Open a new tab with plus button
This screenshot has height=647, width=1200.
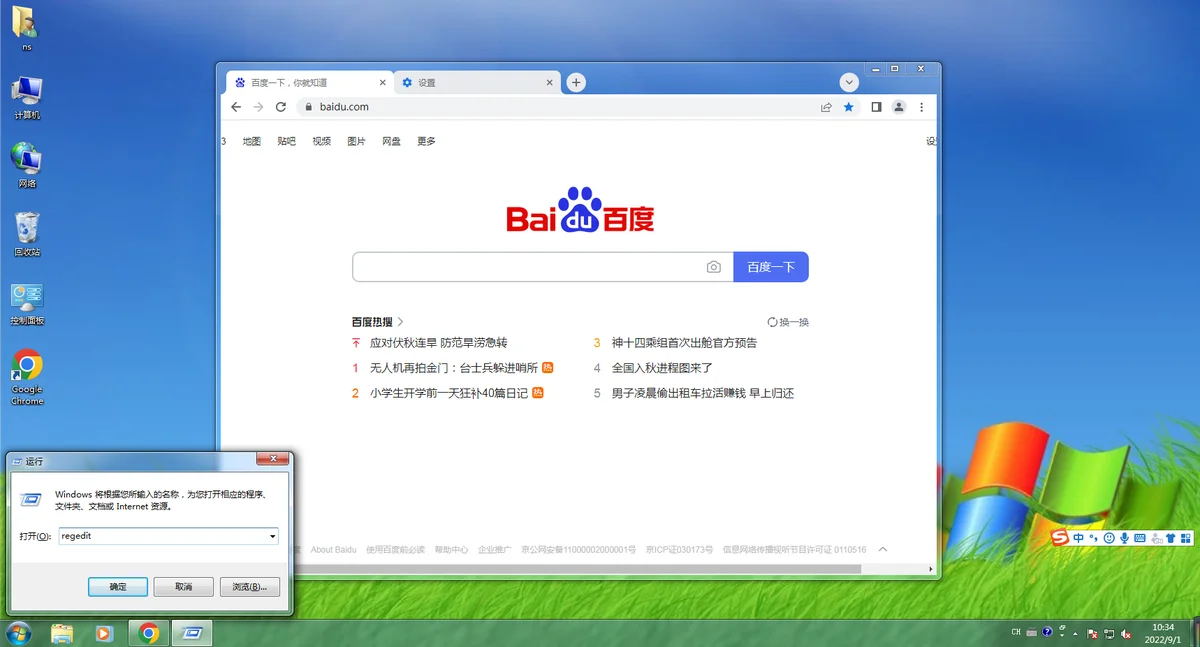point(576,83)
